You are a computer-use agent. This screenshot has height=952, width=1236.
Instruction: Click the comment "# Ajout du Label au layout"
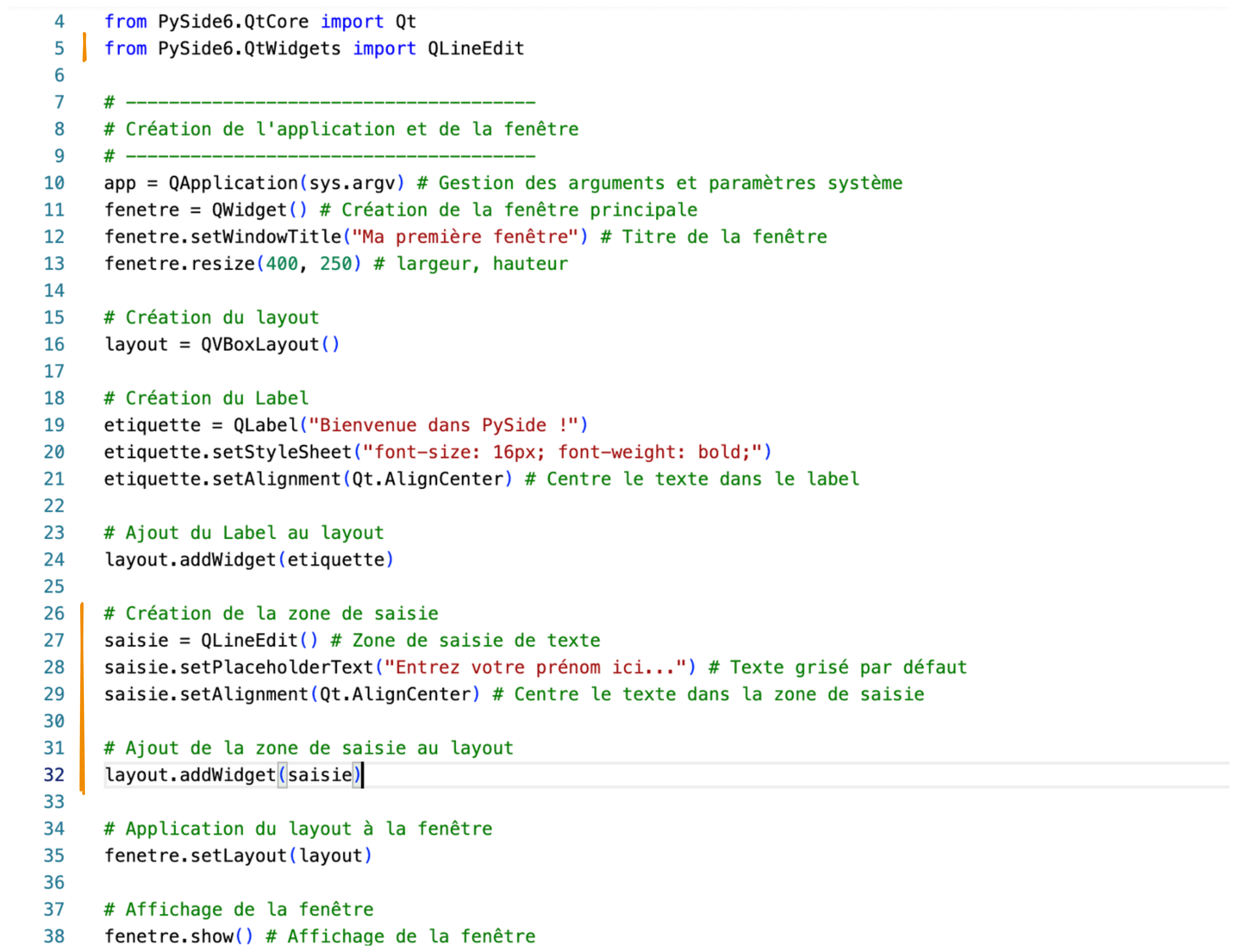244,532
